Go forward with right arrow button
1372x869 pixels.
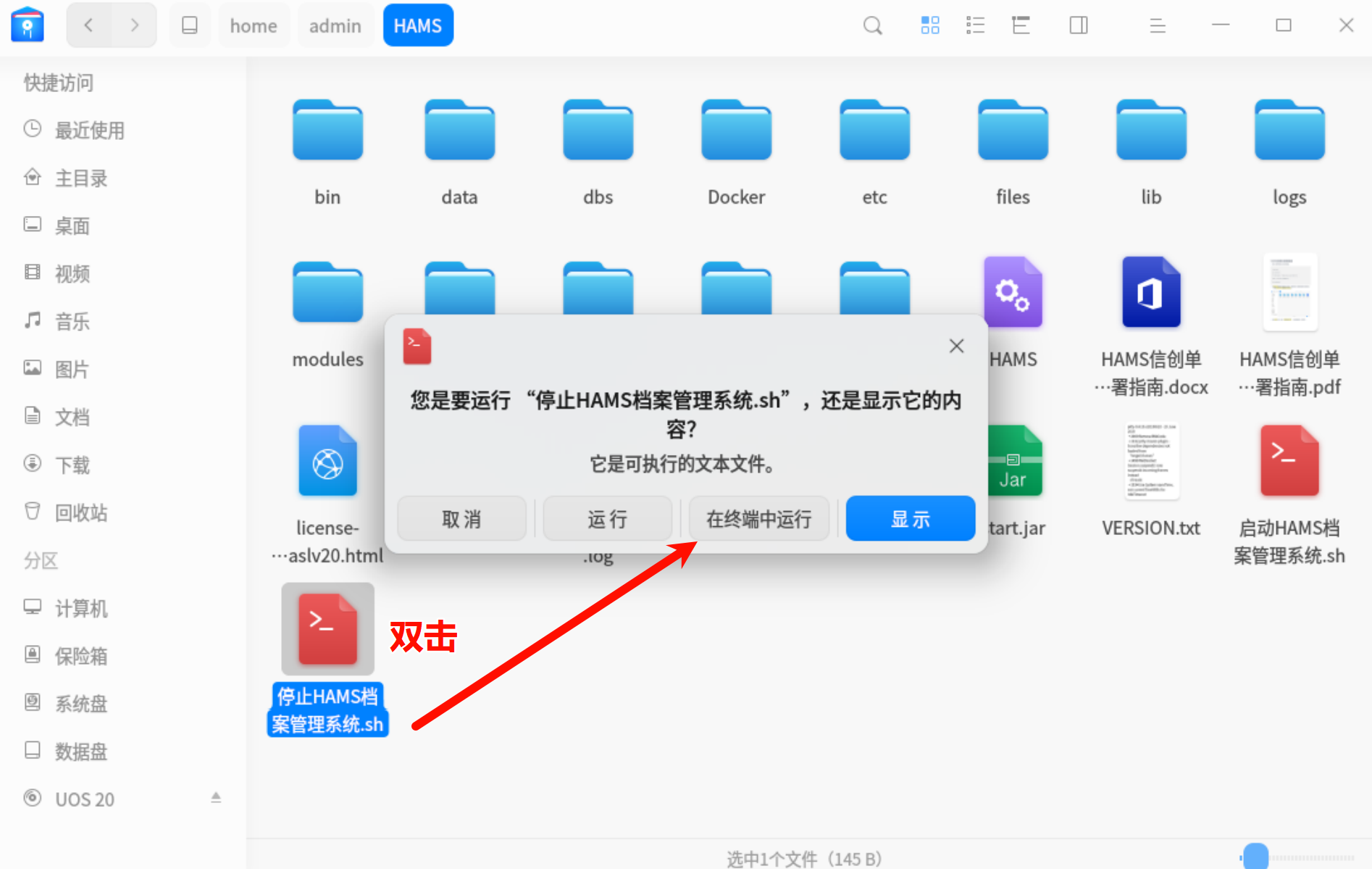[134, 25]
